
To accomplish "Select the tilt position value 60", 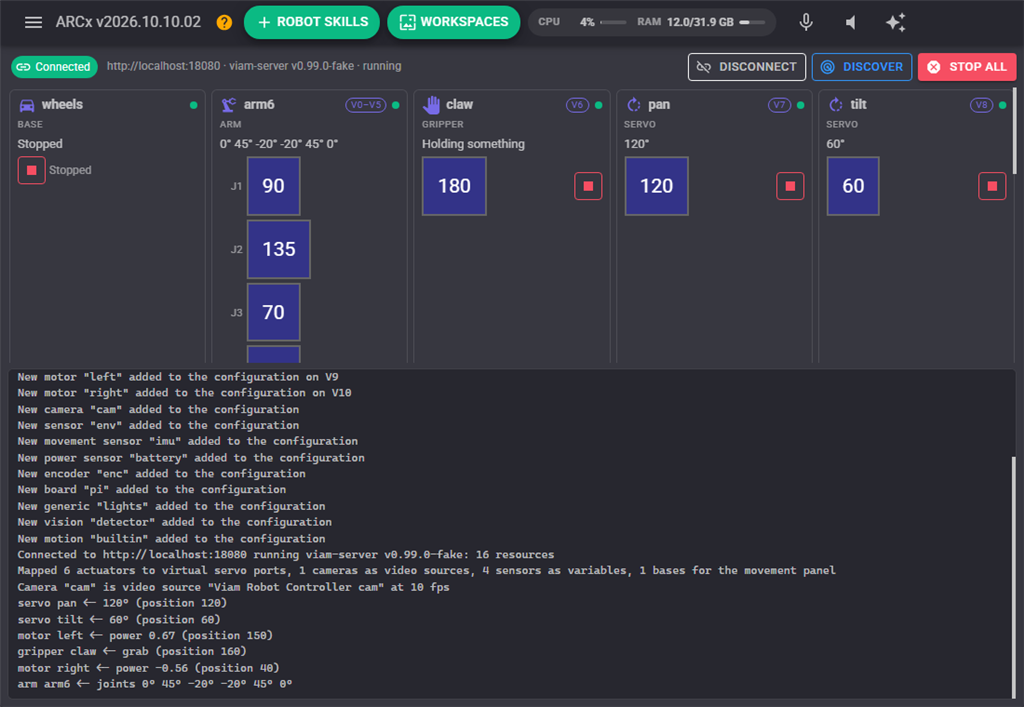I will coord(853,186).
